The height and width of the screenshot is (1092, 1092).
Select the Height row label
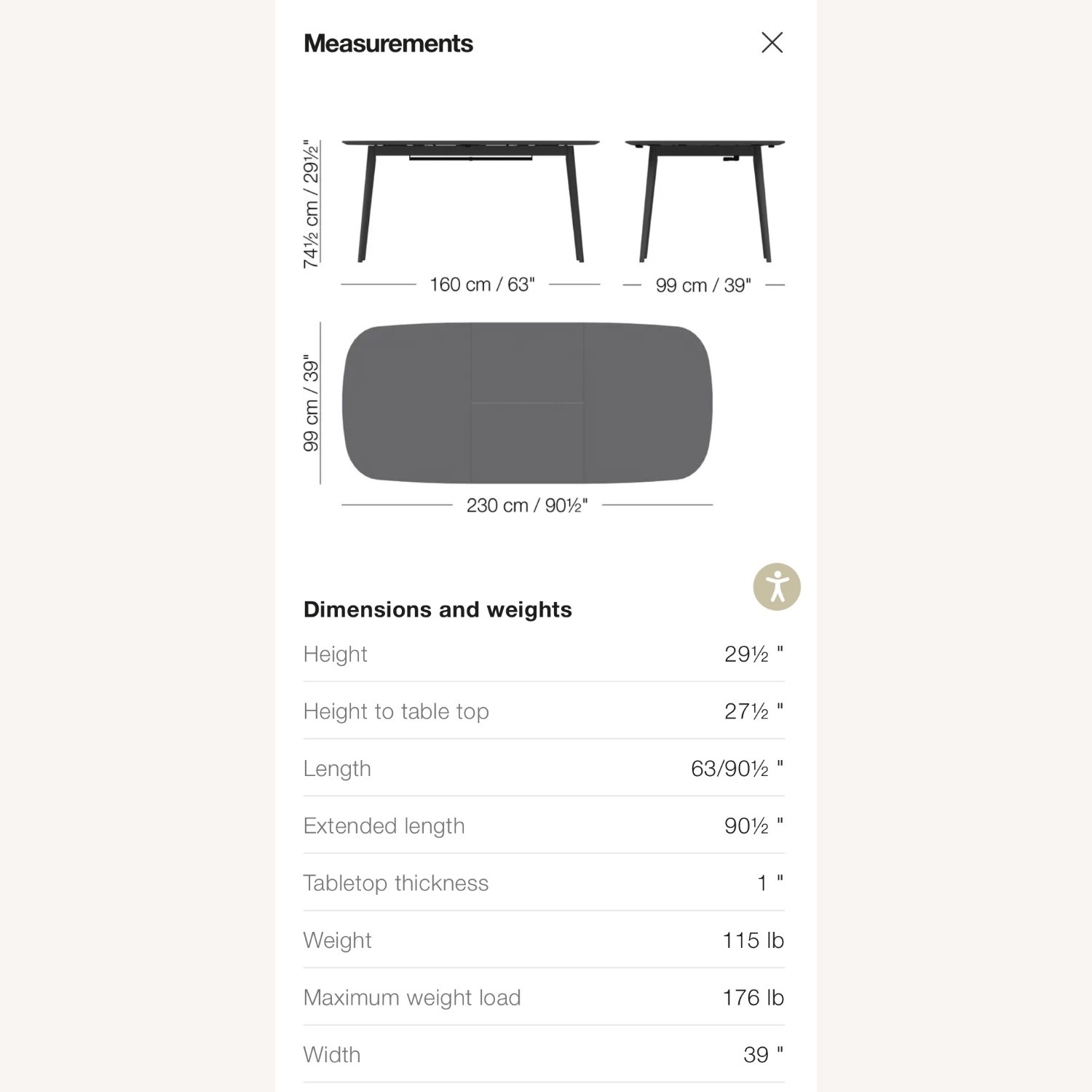tap(335, 654)
